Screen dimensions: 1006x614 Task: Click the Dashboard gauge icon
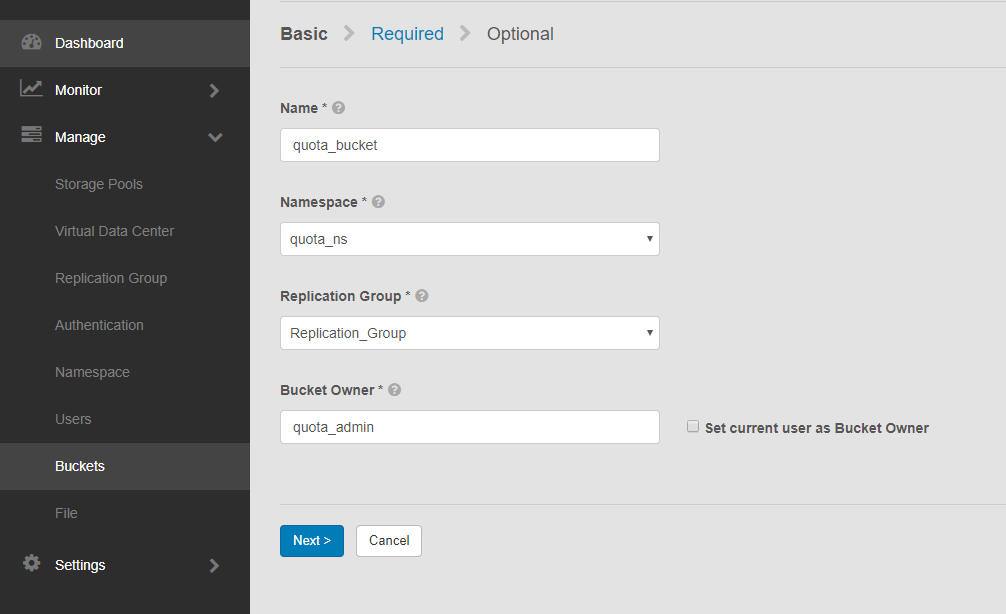(x=31, y=43)
